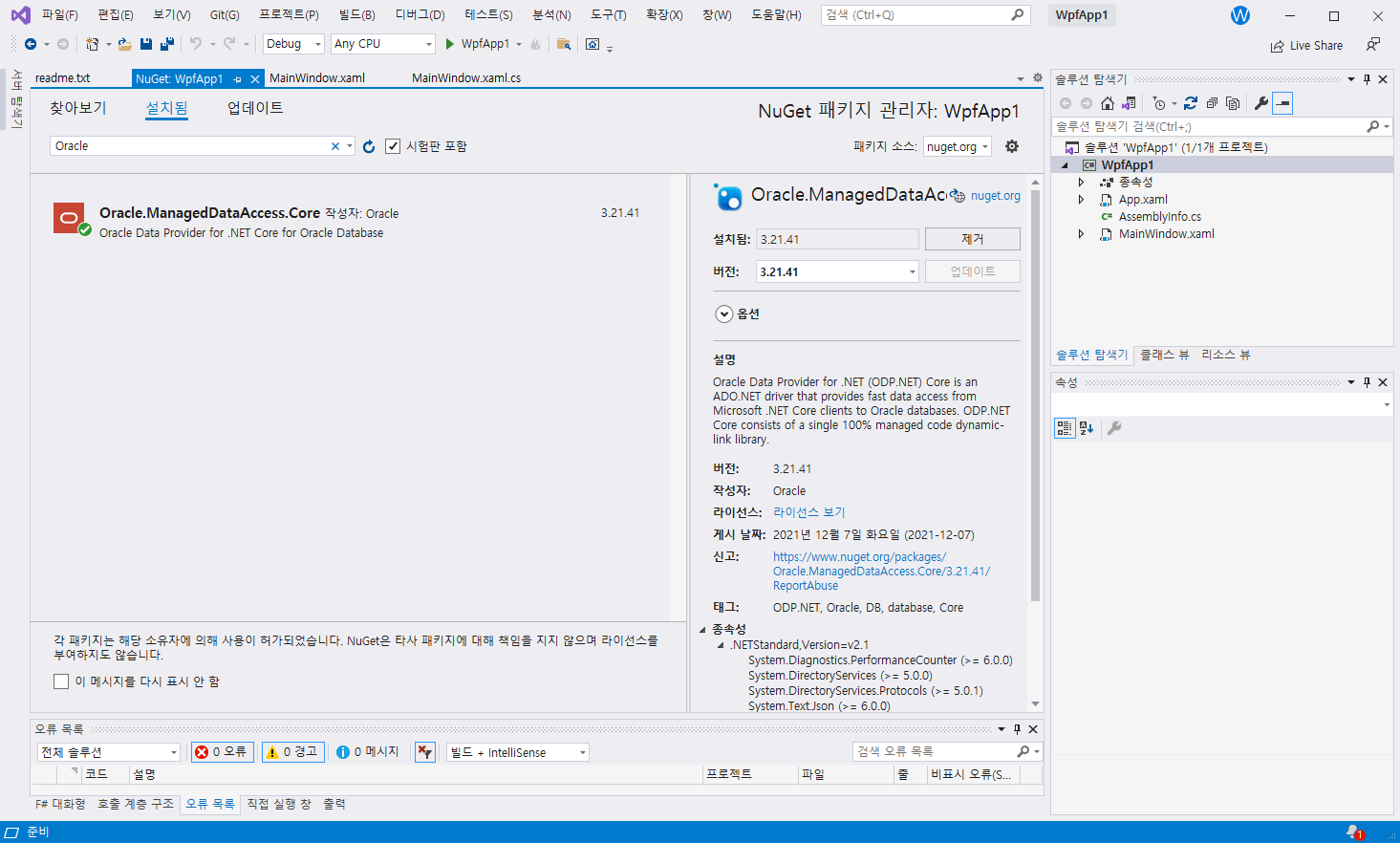The height and width of the screenshot is (843, 1400).
Task: Switch to the Class View tab
Action: pyautogui.click(x=1164, y=355)
